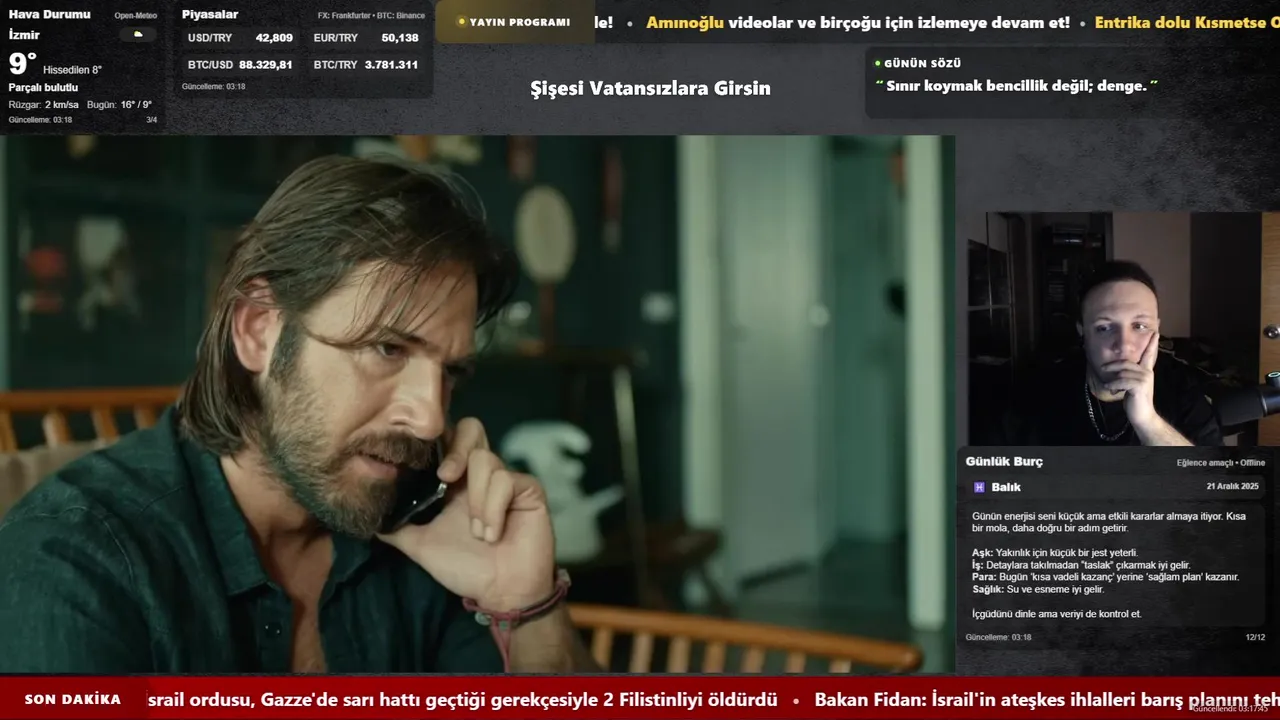Click the Piyasalar Güncelleme: 03:18 timestamp
1280x720 pixels.
(x=213, y=87)
